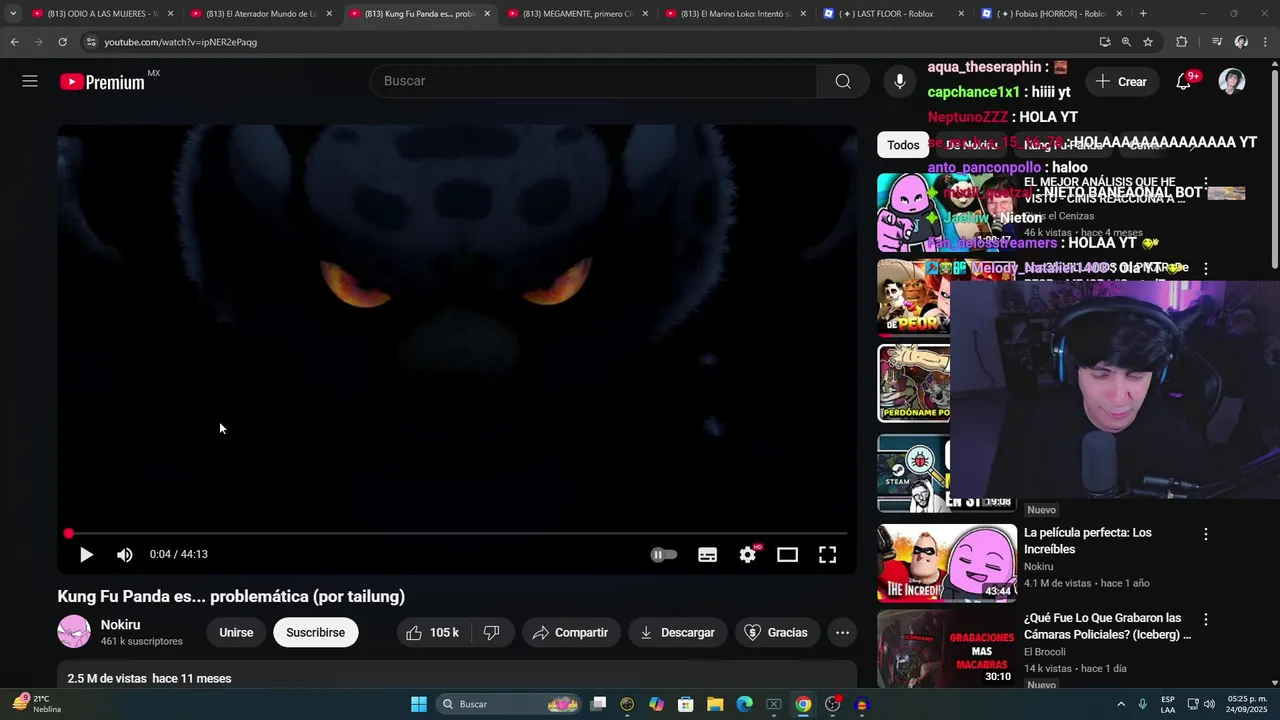Download the video with Descargar
1280x720 pixels.
(x=678, y=632)
